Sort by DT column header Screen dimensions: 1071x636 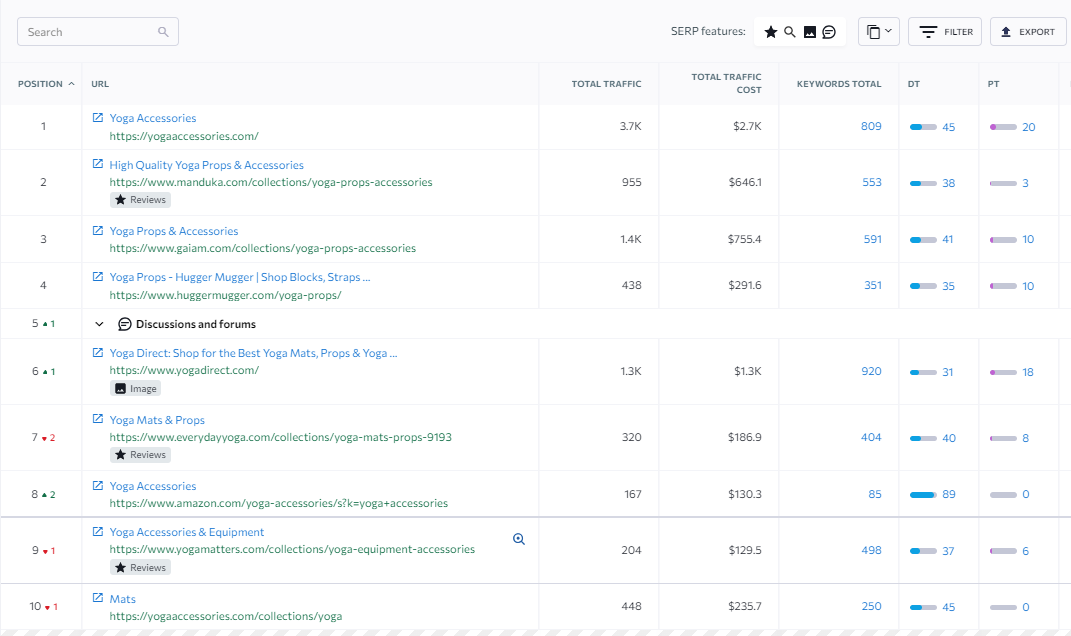pyautogui.click(x=914, y=83)
